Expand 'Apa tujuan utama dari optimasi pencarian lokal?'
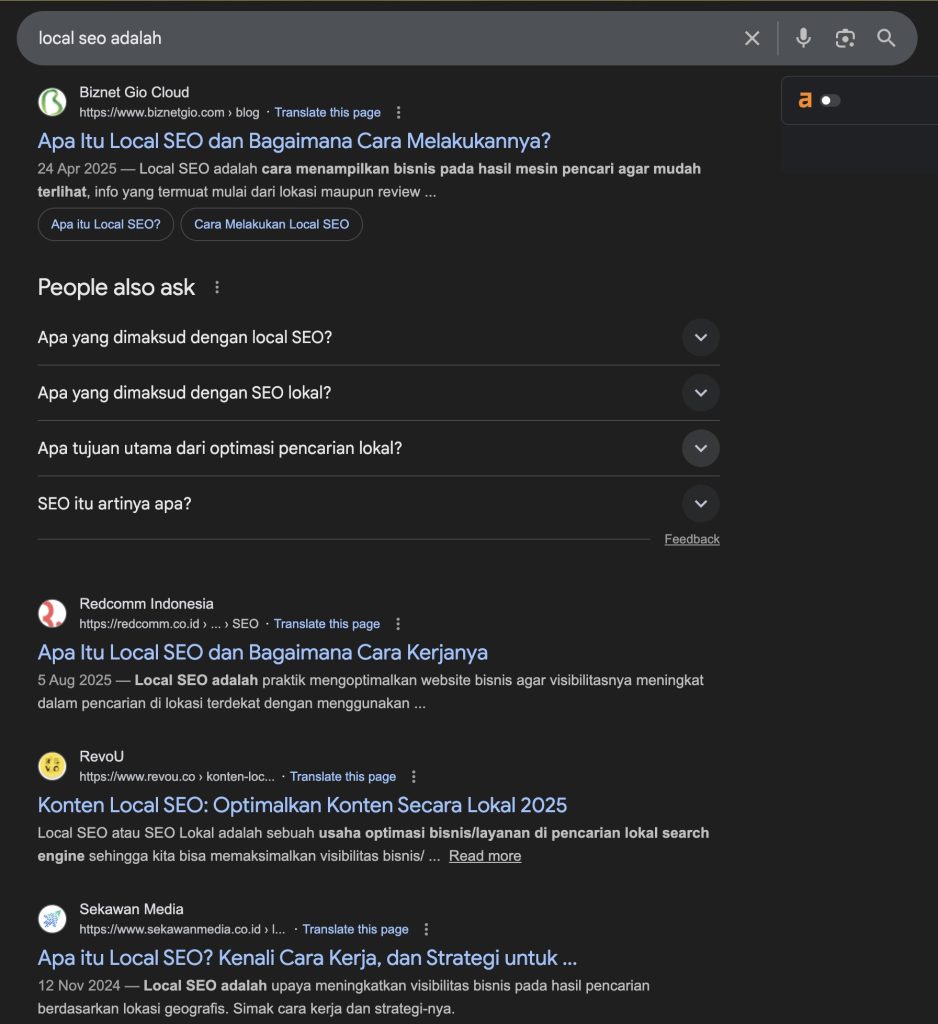The image size is (938, 1024). click(379, 449)
